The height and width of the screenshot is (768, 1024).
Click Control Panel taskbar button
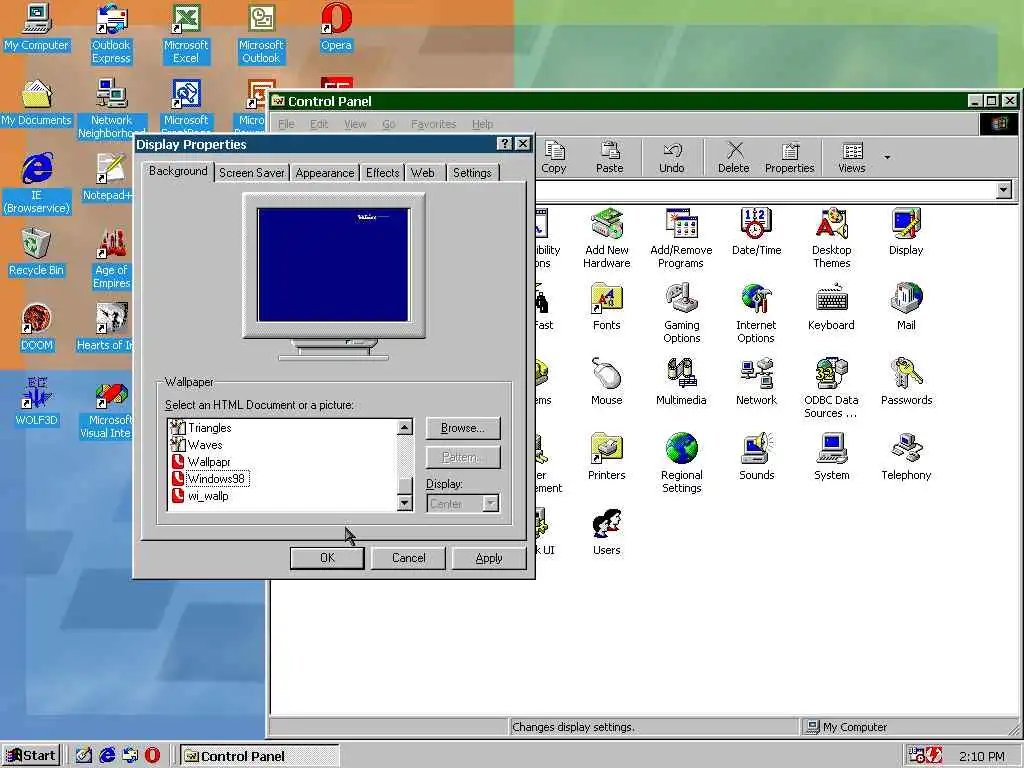coord(260,756)
